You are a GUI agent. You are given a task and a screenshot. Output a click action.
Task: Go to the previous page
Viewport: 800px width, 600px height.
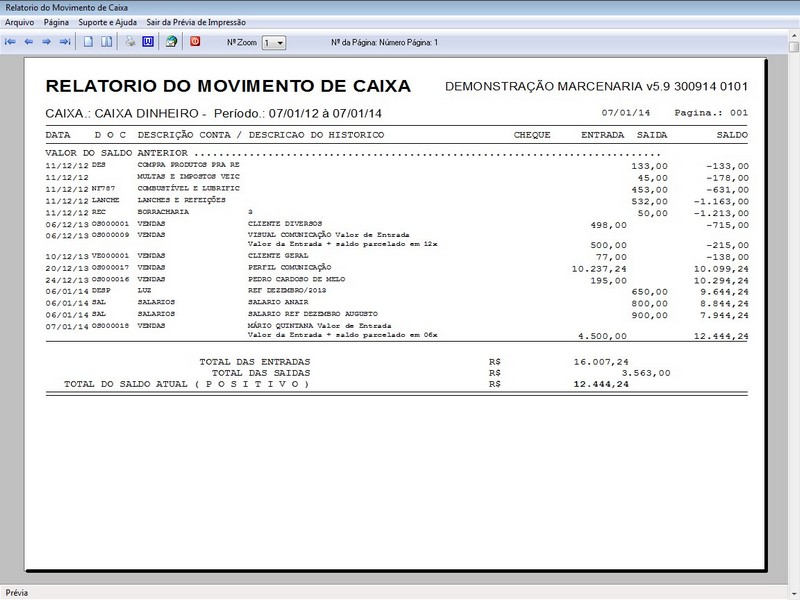[x=29, y=41]
